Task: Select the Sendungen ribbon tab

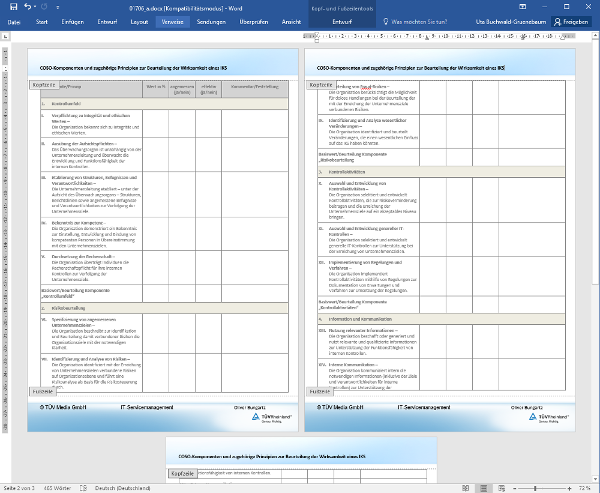Action: (211, 20)
